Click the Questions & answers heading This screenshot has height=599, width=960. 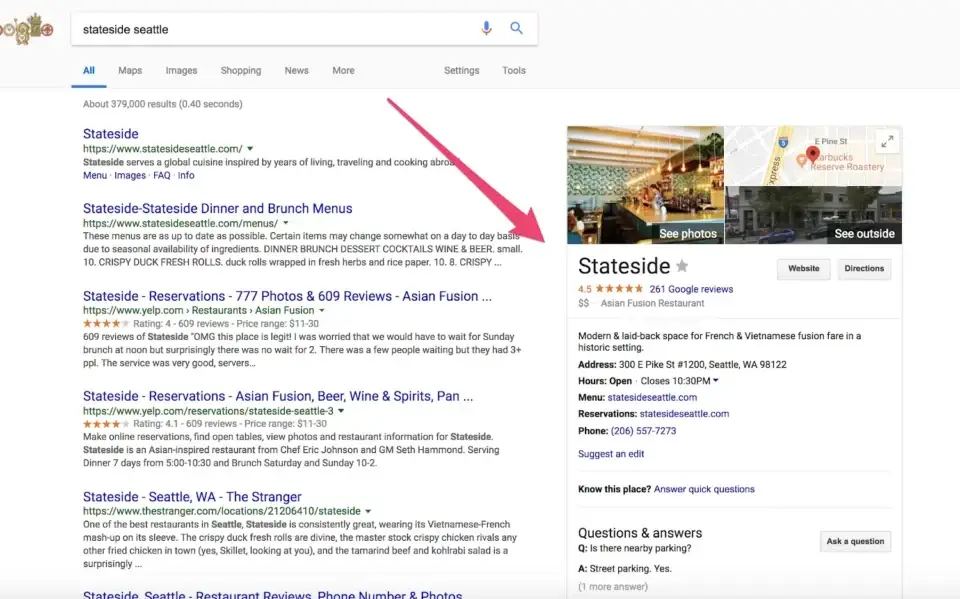[x=640, y=533]
